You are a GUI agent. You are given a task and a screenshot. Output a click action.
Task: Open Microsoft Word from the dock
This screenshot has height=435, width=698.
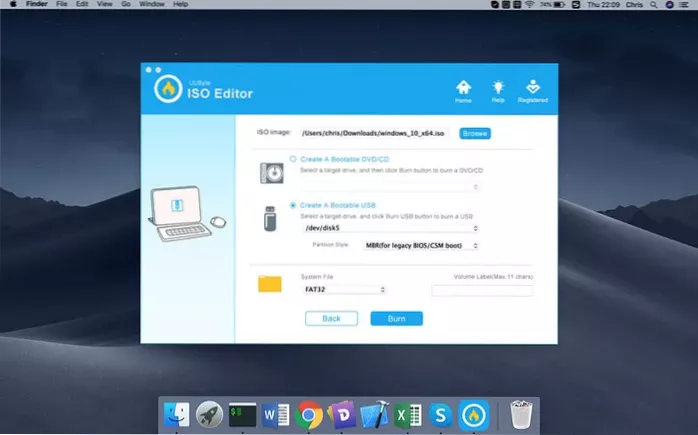(276, 413)
